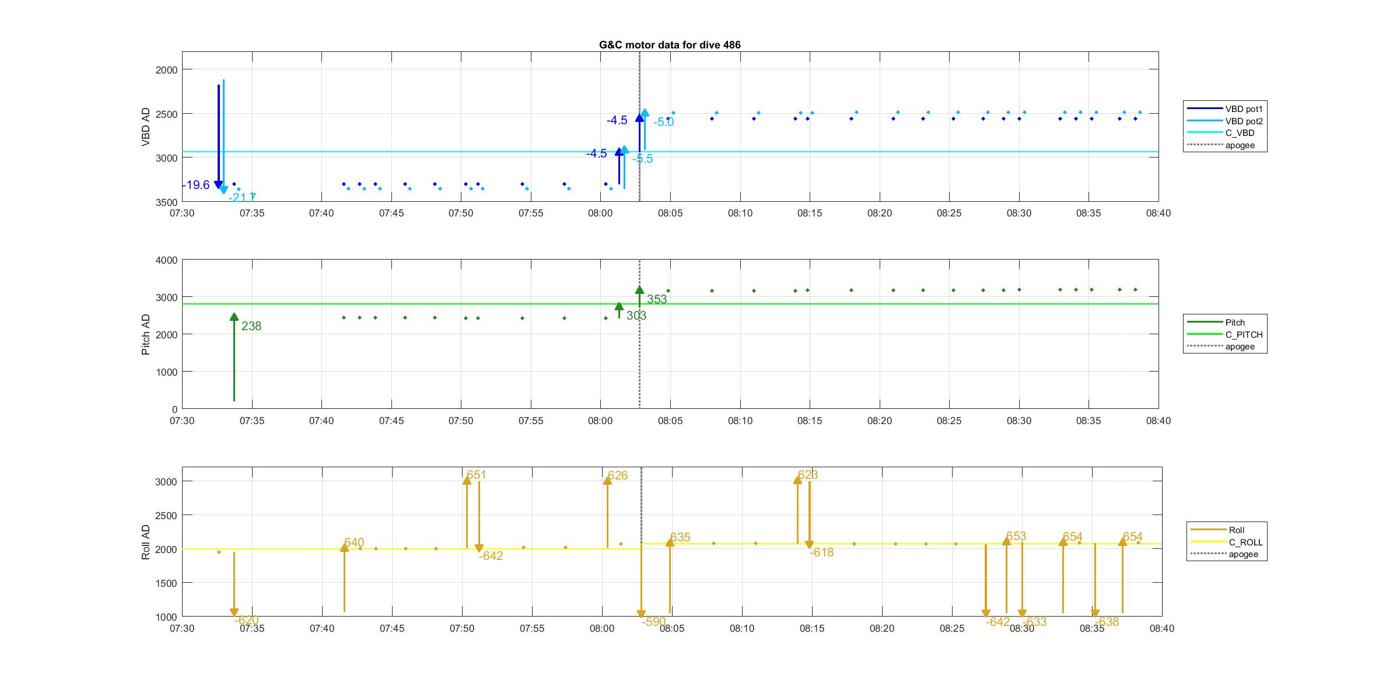Click the "-590" data label on the Roll plot
Screen dimensions: 1400x693
[654, 622]
